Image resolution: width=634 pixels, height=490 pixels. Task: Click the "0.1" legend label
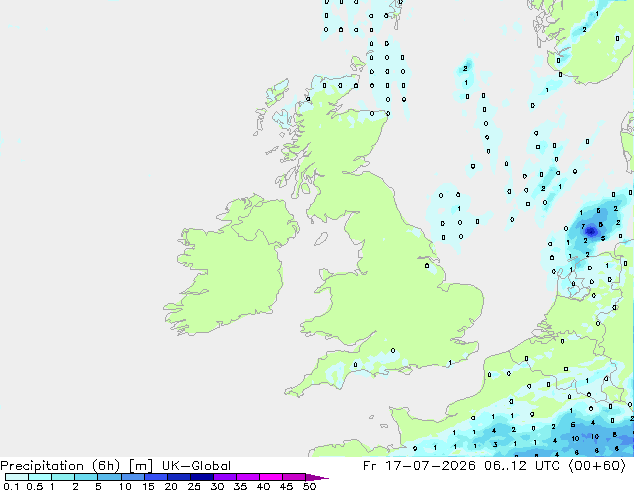click(x=11, y=486)
